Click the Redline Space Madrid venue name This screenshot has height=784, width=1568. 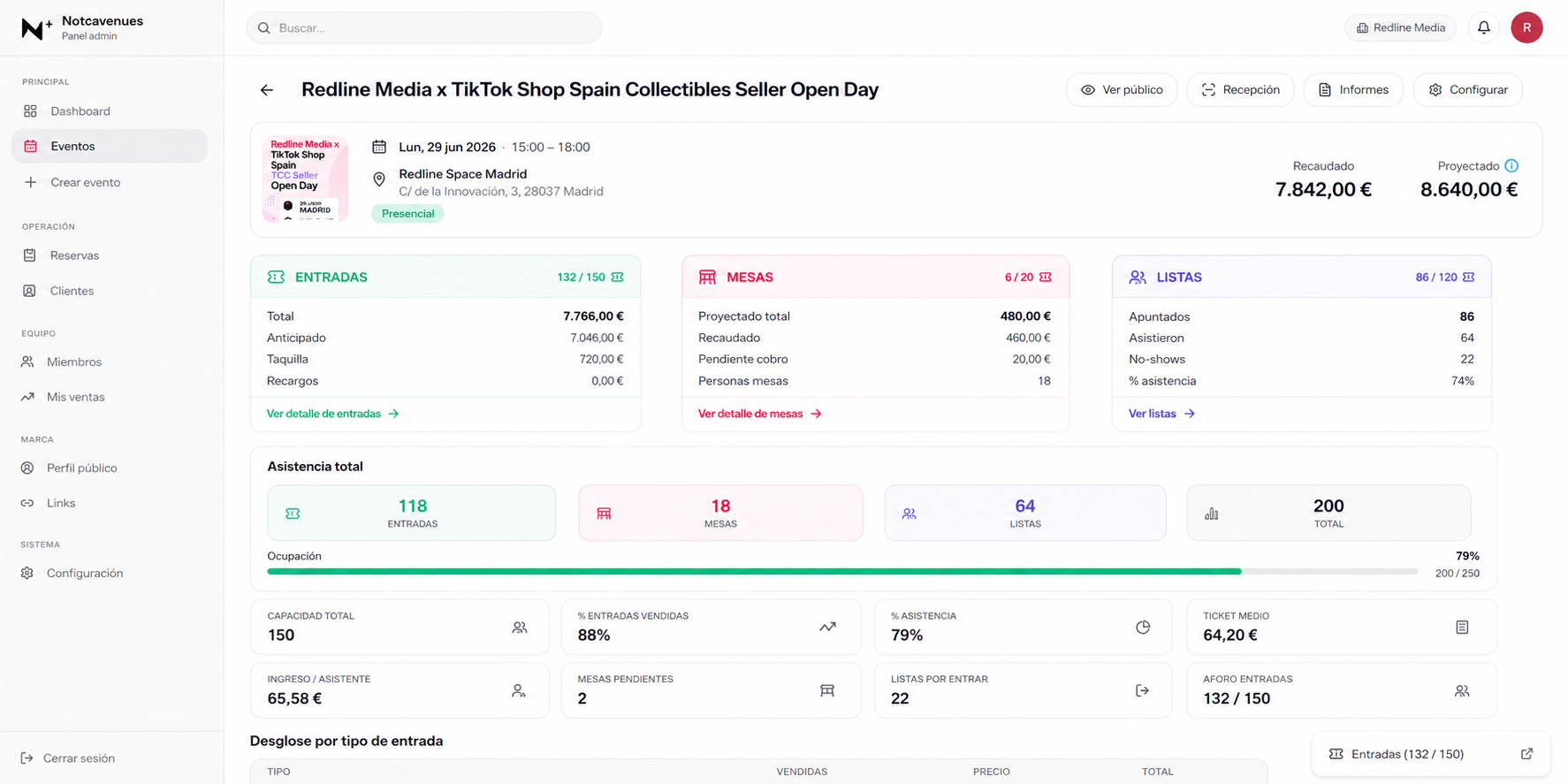point(462,174)
